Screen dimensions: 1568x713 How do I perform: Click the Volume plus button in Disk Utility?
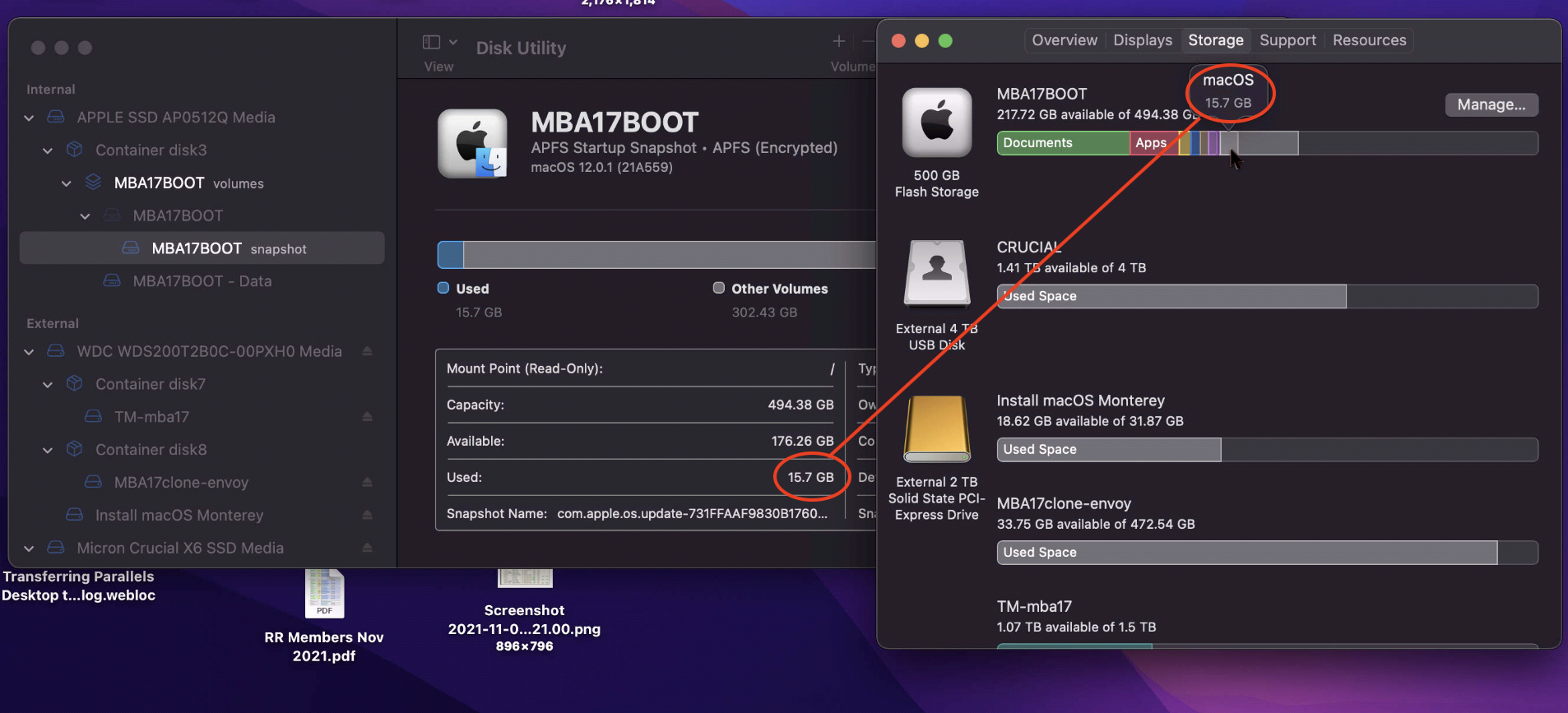[x=838, y=41]
